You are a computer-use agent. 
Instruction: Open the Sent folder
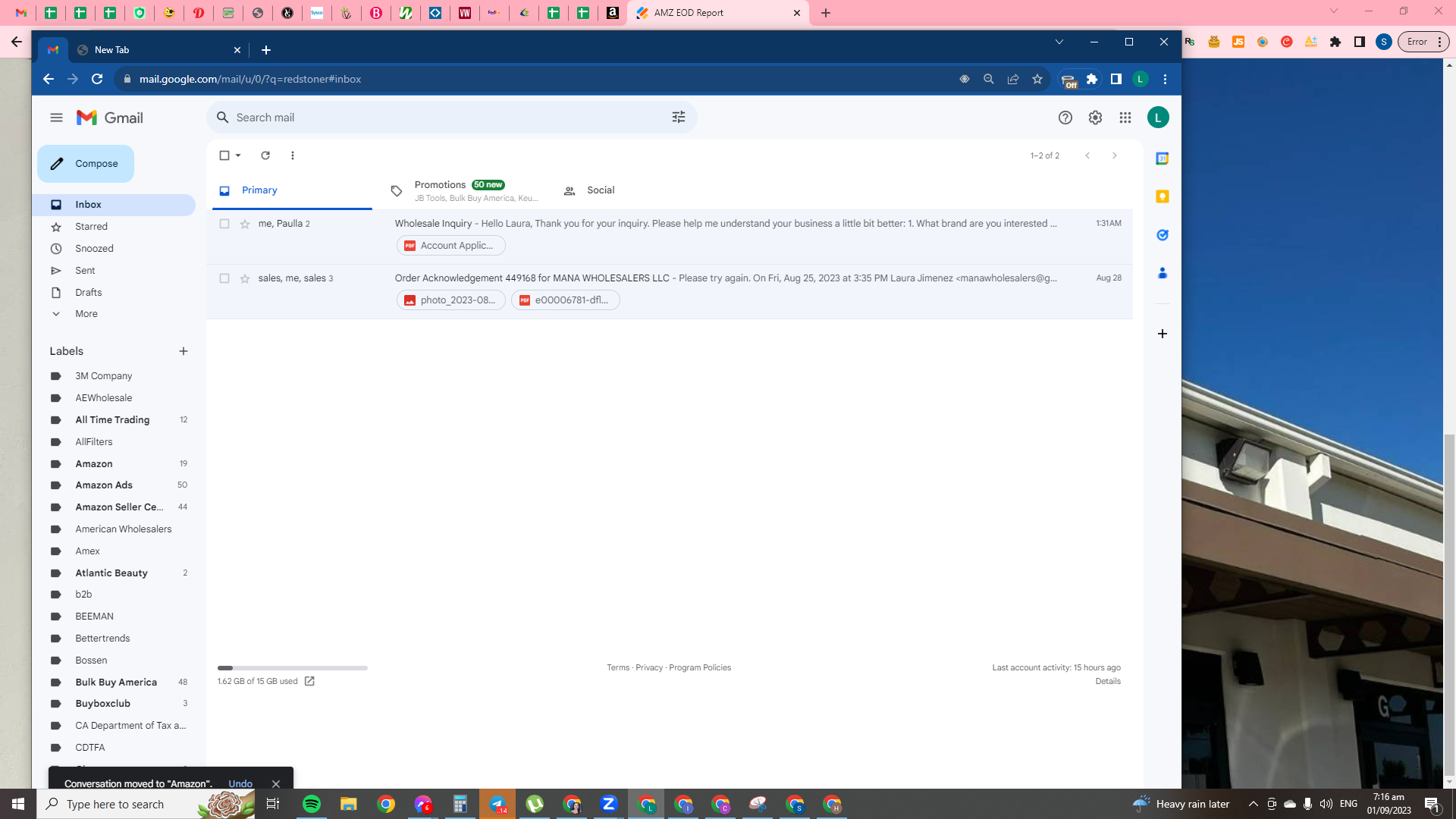click(114, 271)
